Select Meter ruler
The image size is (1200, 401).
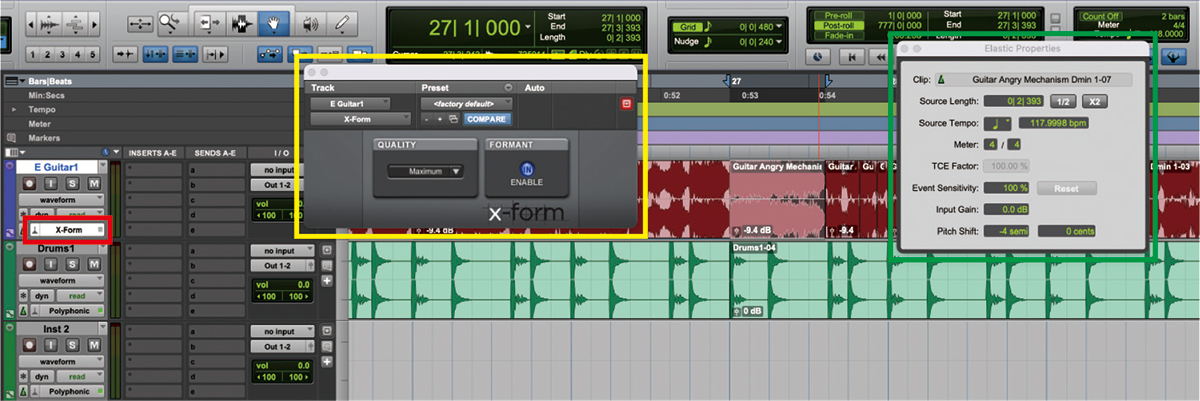point(41,123)
